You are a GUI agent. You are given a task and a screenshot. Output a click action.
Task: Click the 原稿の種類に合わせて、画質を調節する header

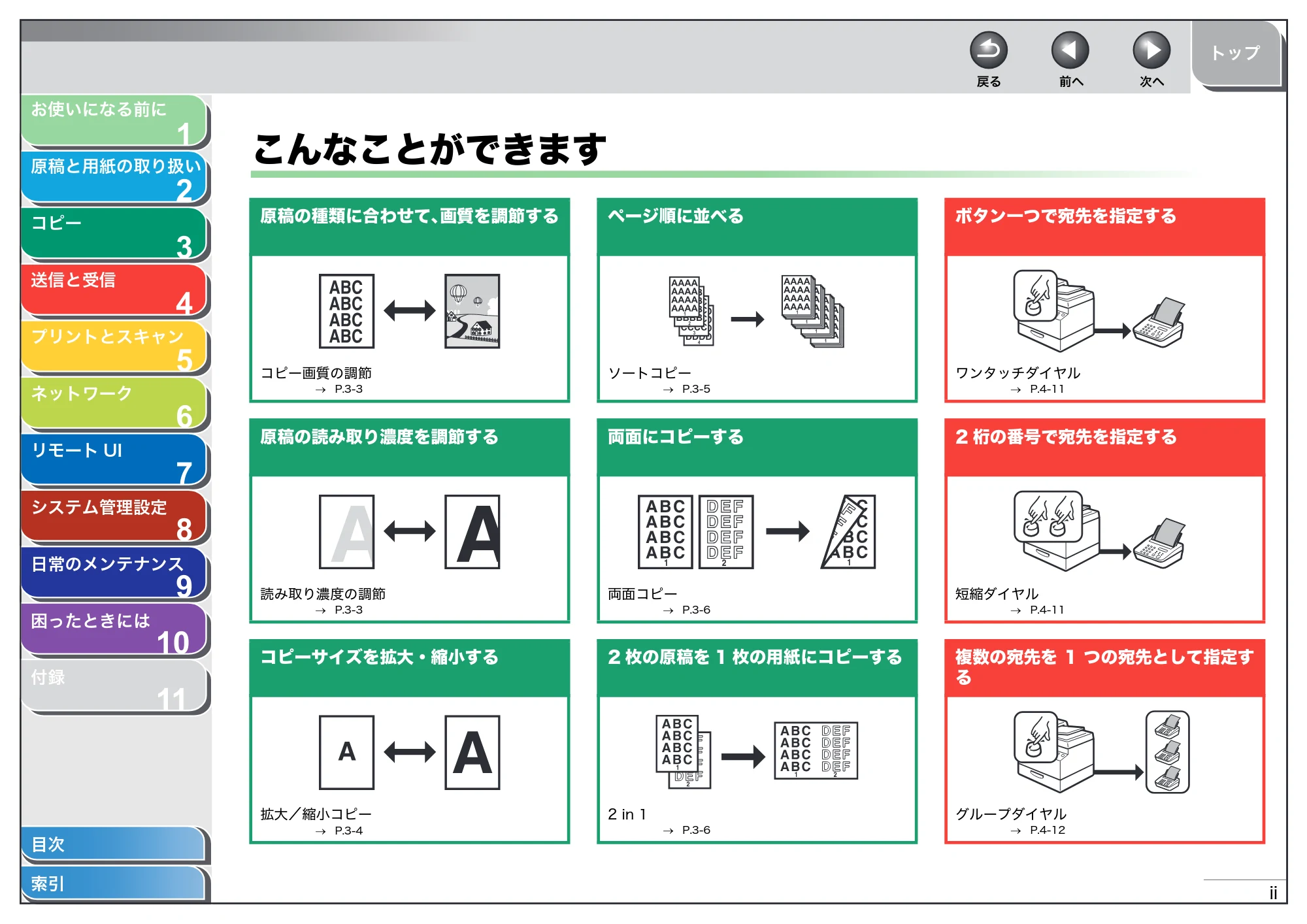point(410,226)
